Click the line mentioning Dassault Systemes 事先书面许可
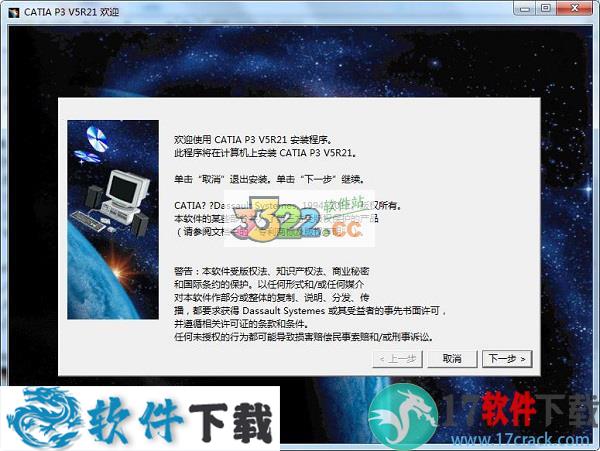This screenshot has height=451, width=600. click(x=310, y=311)
